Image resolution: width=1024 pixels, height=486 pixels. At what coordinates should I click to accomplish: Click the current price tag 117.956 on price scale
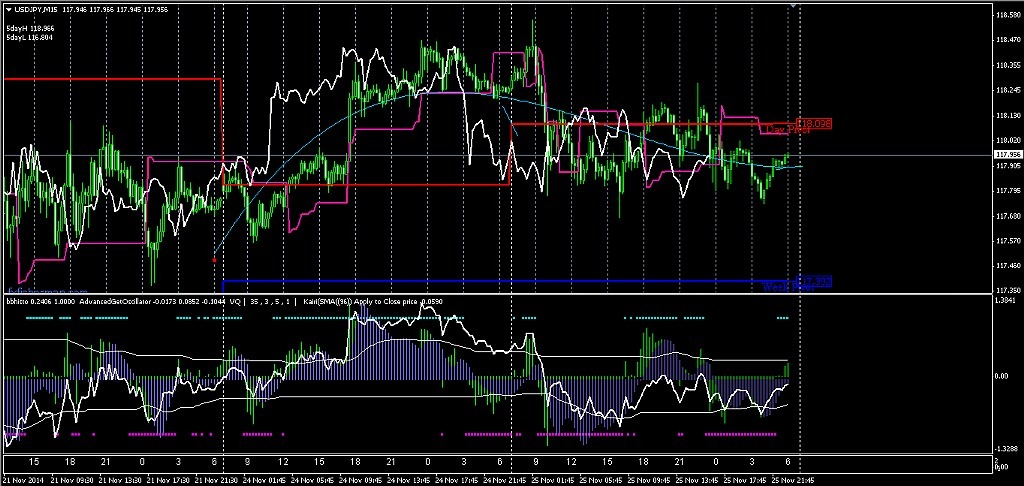click(x=1006, y=155)
